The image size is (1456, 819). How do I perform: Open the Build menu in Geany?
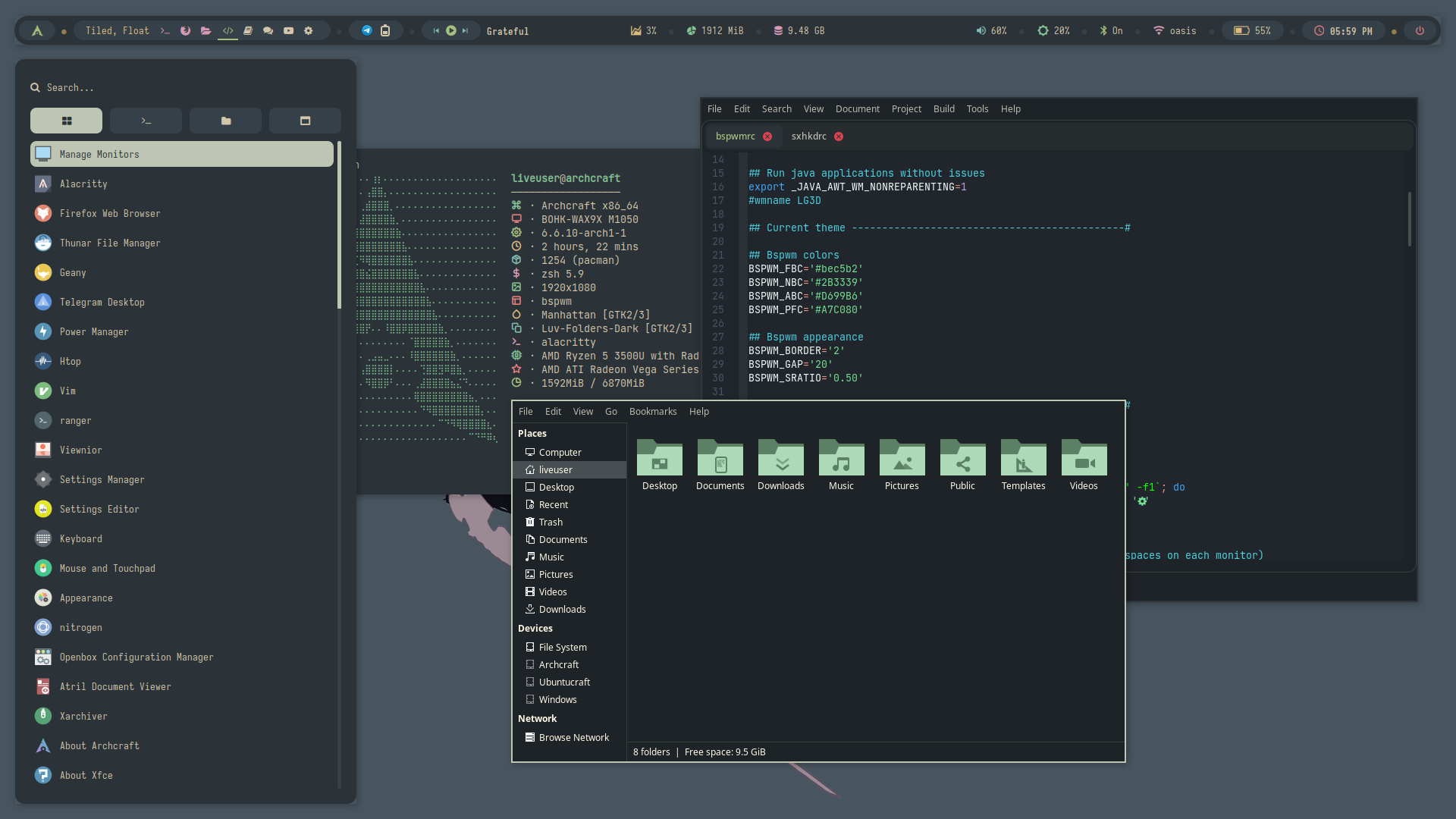(943, 109)
